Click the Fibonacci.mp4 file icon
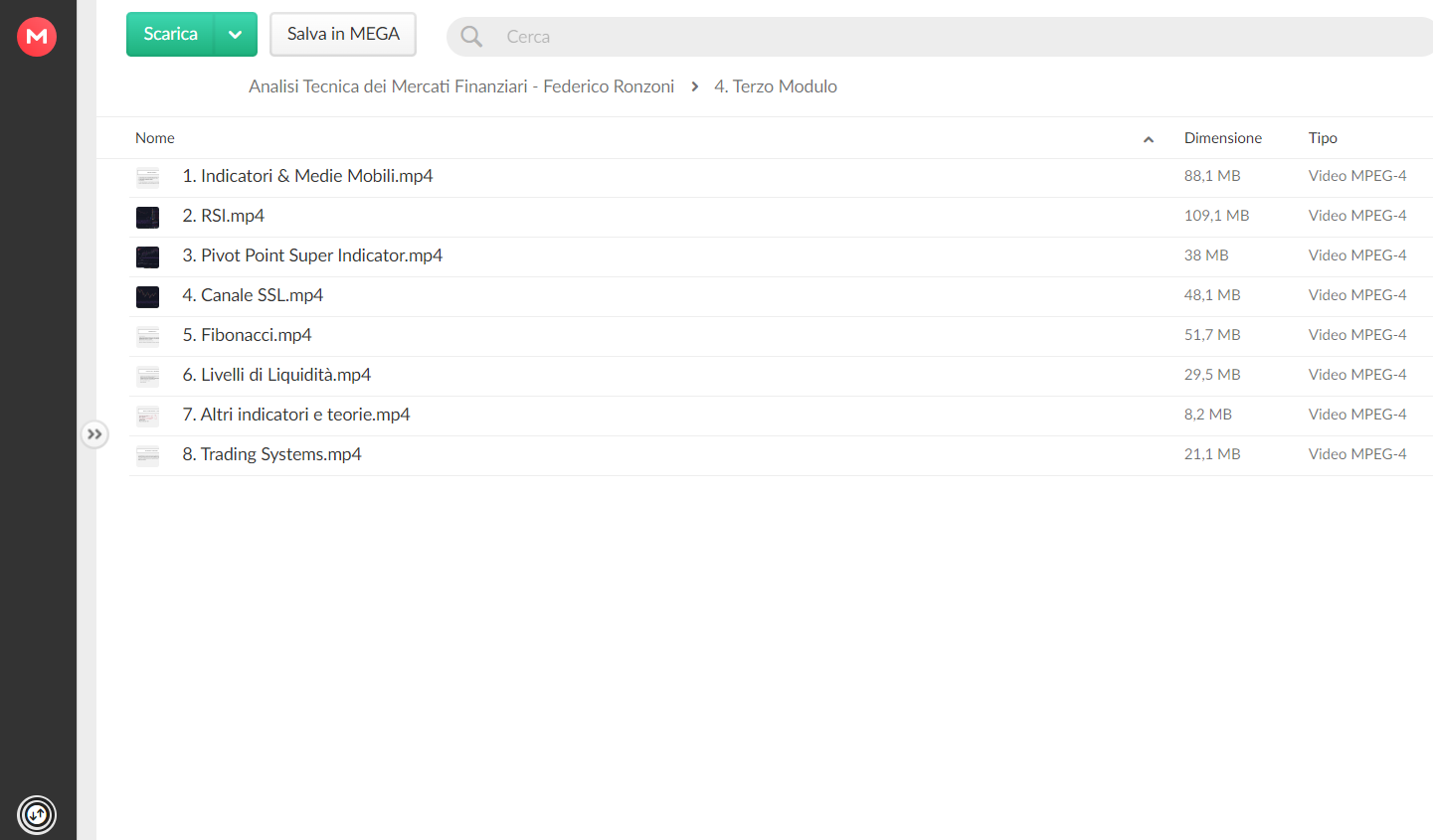This screenshot has height=840, width=1433. 148,336
